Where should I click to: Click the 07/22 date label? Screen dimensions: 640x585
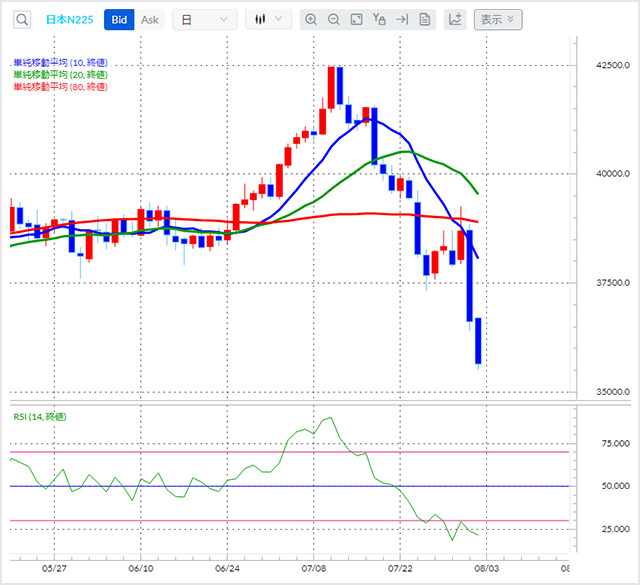click(400, 568)
